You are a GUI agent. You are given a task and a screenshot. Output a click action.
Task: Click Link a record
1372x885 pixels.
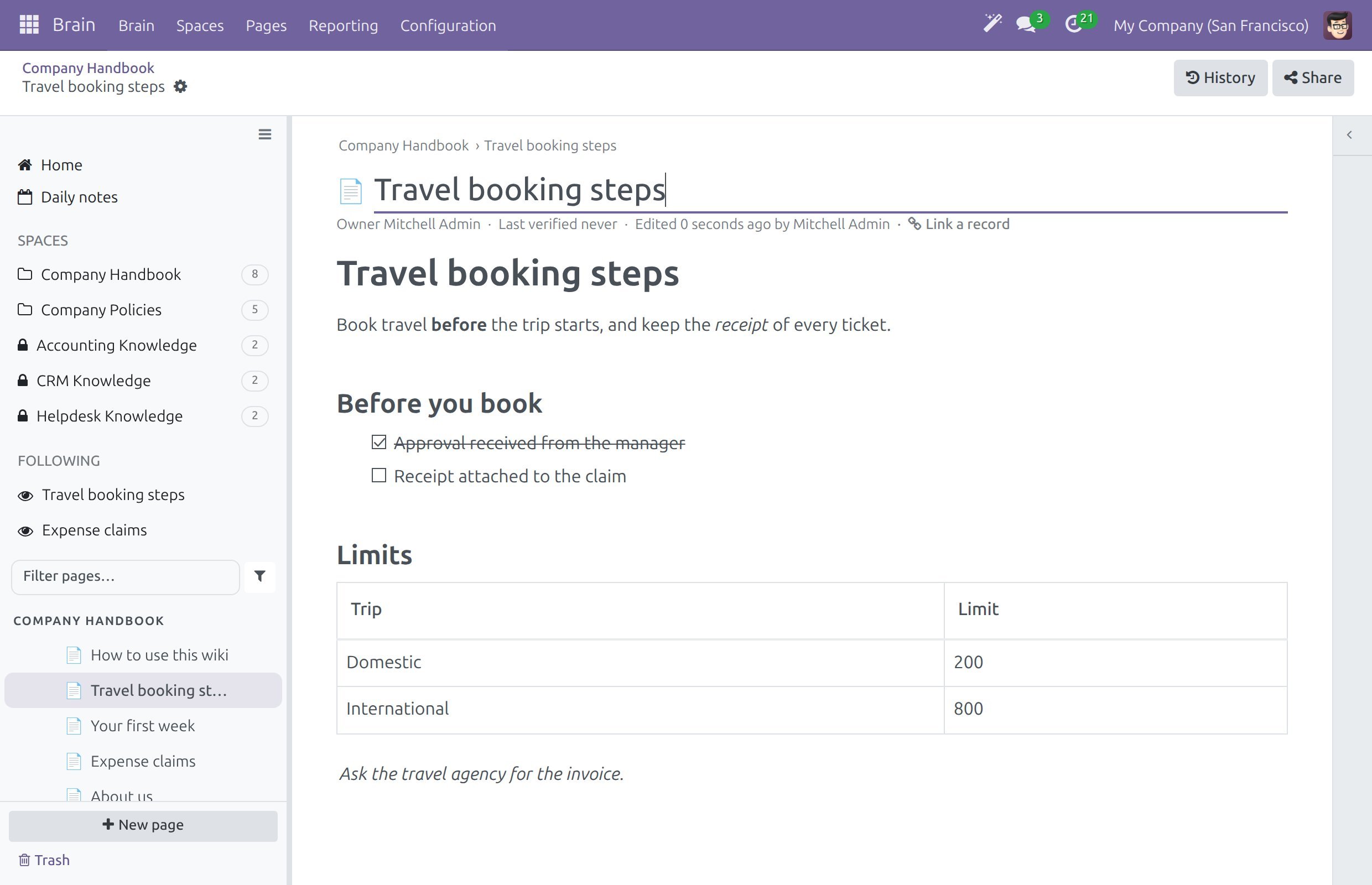click(x=959, y=224)
